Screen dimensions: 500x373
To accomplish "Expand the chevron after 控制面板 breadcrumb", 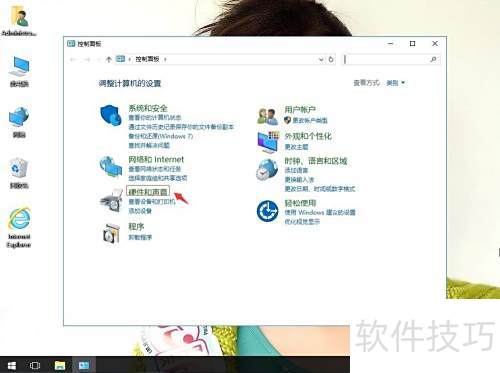I will [x=165, y=59].
